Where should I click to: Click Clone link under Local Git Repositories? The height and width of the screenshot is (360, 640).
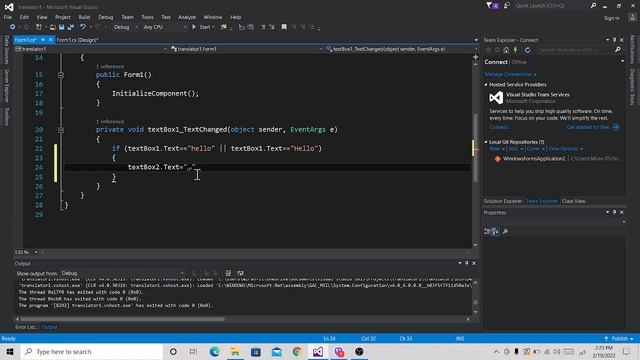pos(533,149)
